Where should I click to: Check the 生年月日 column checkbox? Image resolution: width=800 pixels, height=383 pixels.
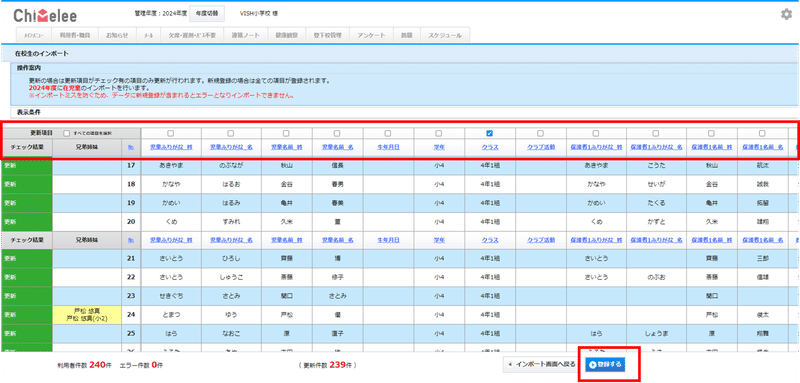pos(388,133)
